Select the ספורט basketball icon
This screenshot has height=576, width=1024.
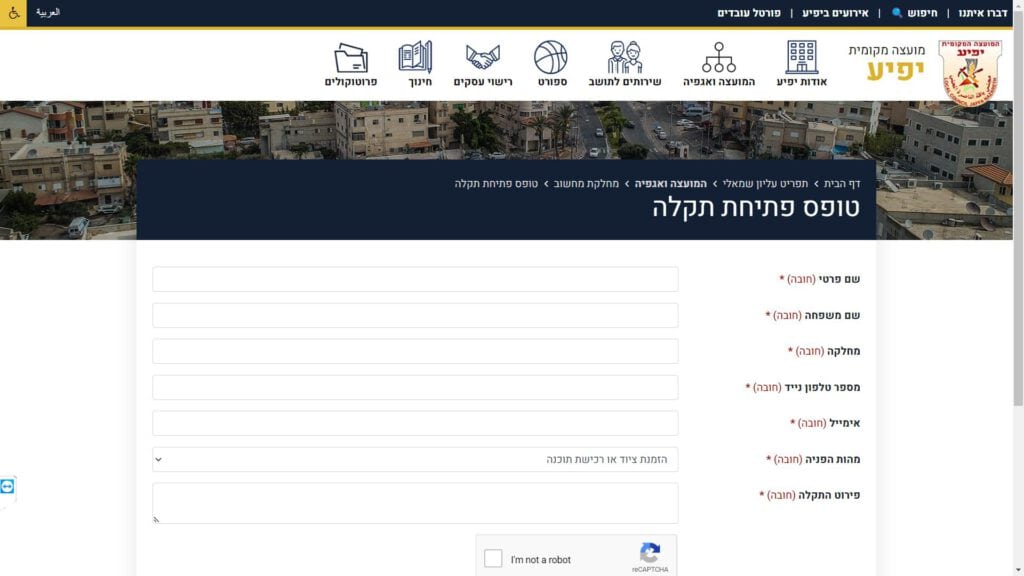551,58
